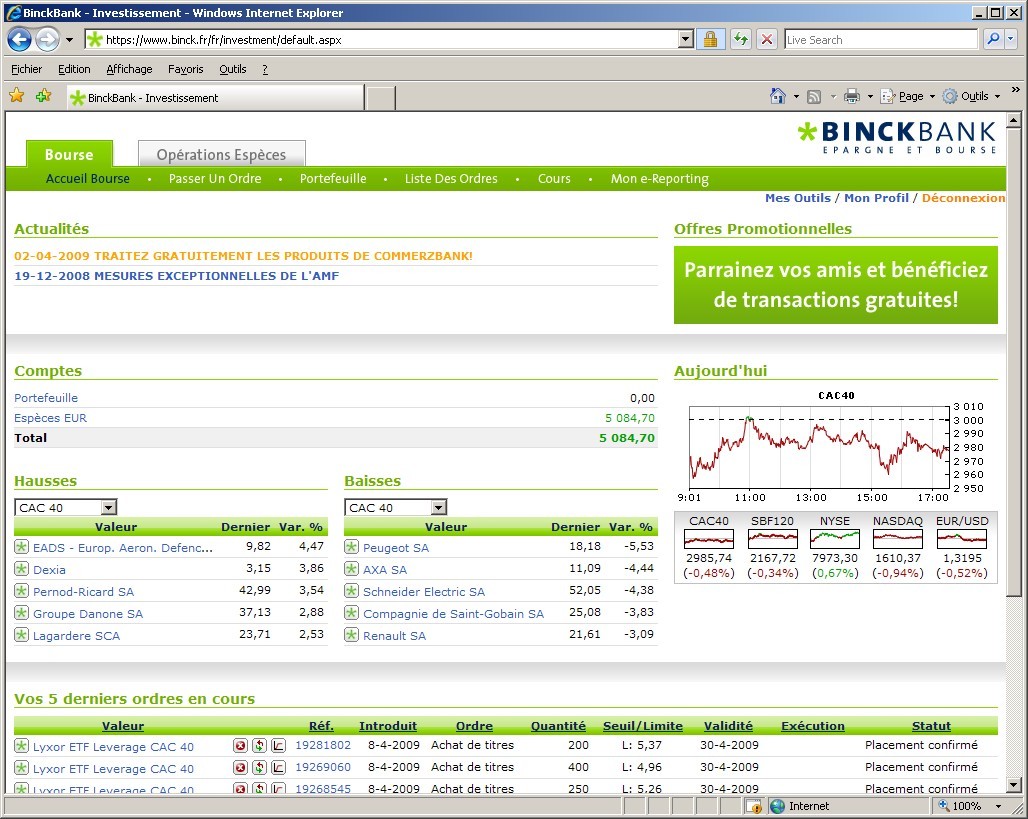Viewport: 1028px width, 819px height.
Task: Click the browser Back arrow button
Action: coord(20,39)
